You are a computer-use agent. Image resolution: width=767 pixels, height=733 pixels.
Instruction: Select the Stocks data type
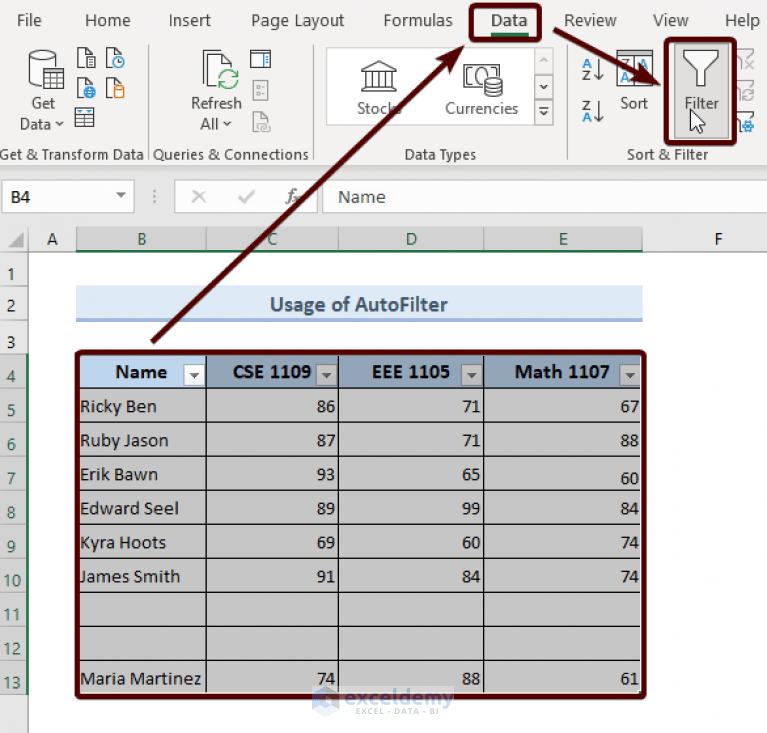[x=379, y=88]
